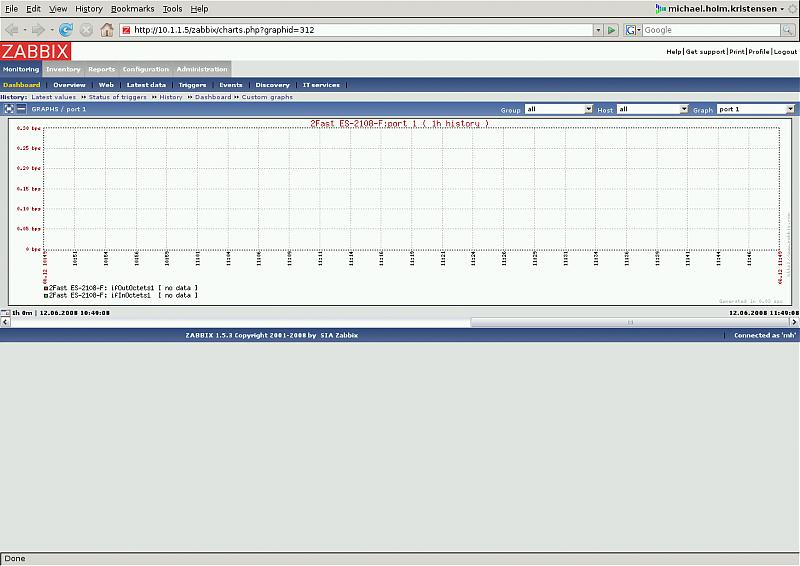Click in the Google search field
This screenshot has width=800, height=566.
[712, 30]
